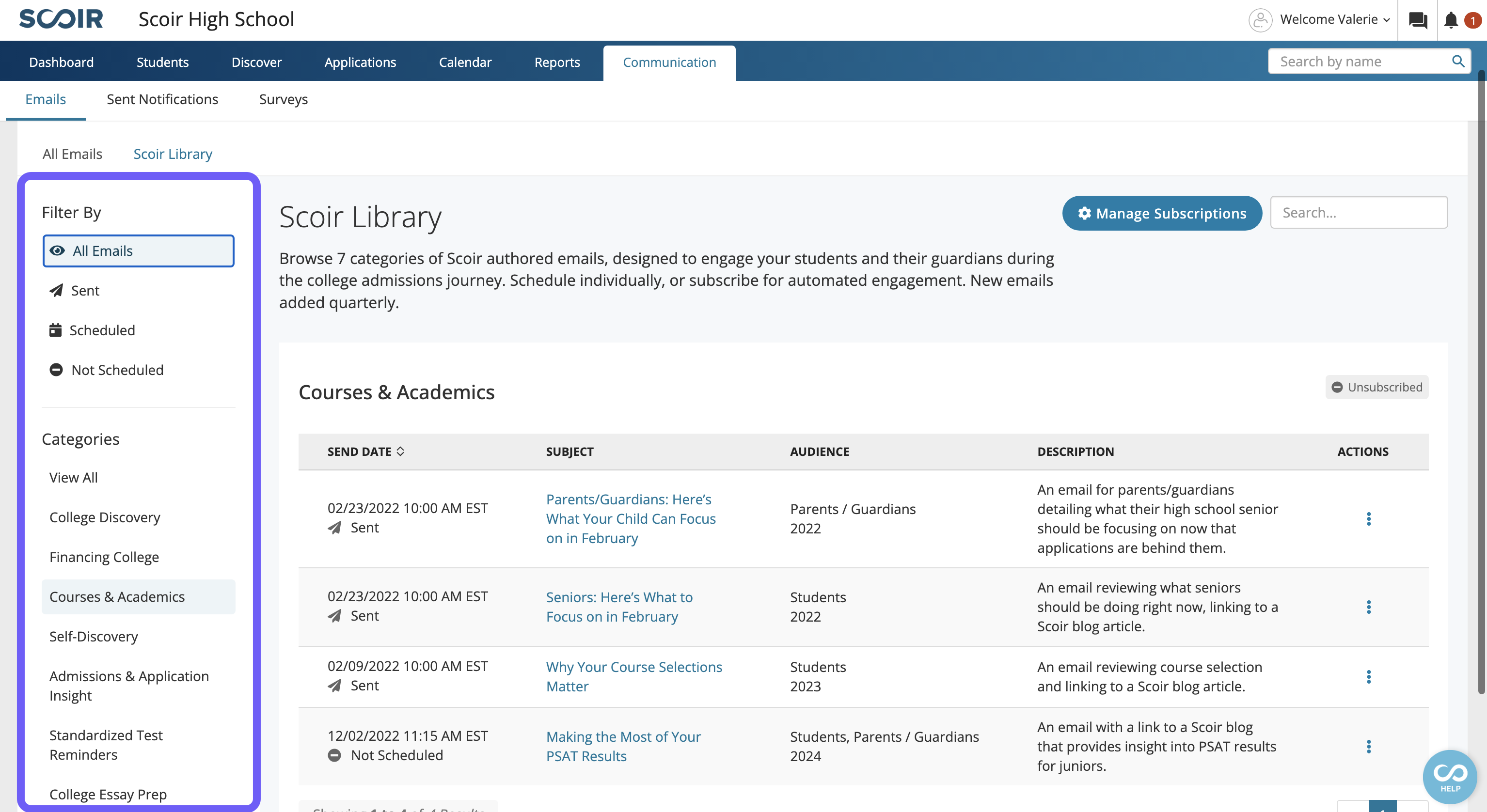1487x812 pixels.
Task: Switch to Sent Notifications sub-tab
Action: pyautogui.click(x=162, y=100)
